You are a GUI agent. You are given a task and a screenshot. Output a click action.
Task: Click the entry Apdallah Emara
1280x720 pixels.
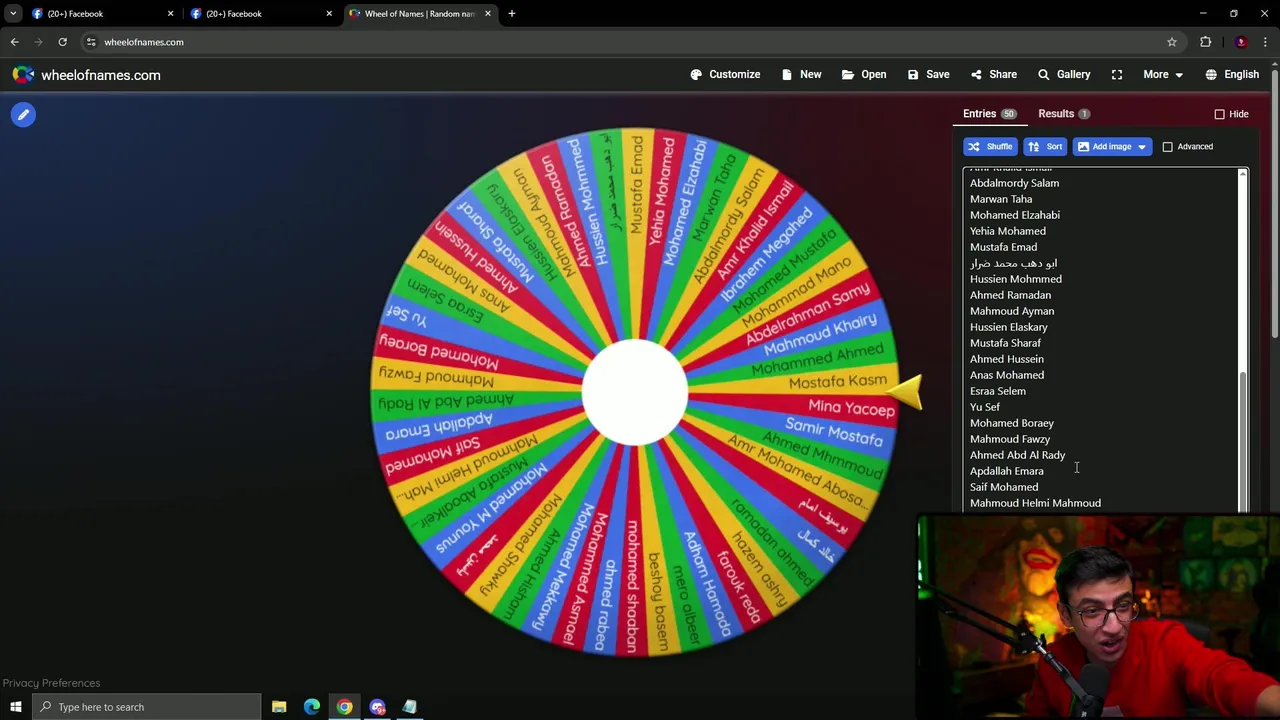(1007, 471)
